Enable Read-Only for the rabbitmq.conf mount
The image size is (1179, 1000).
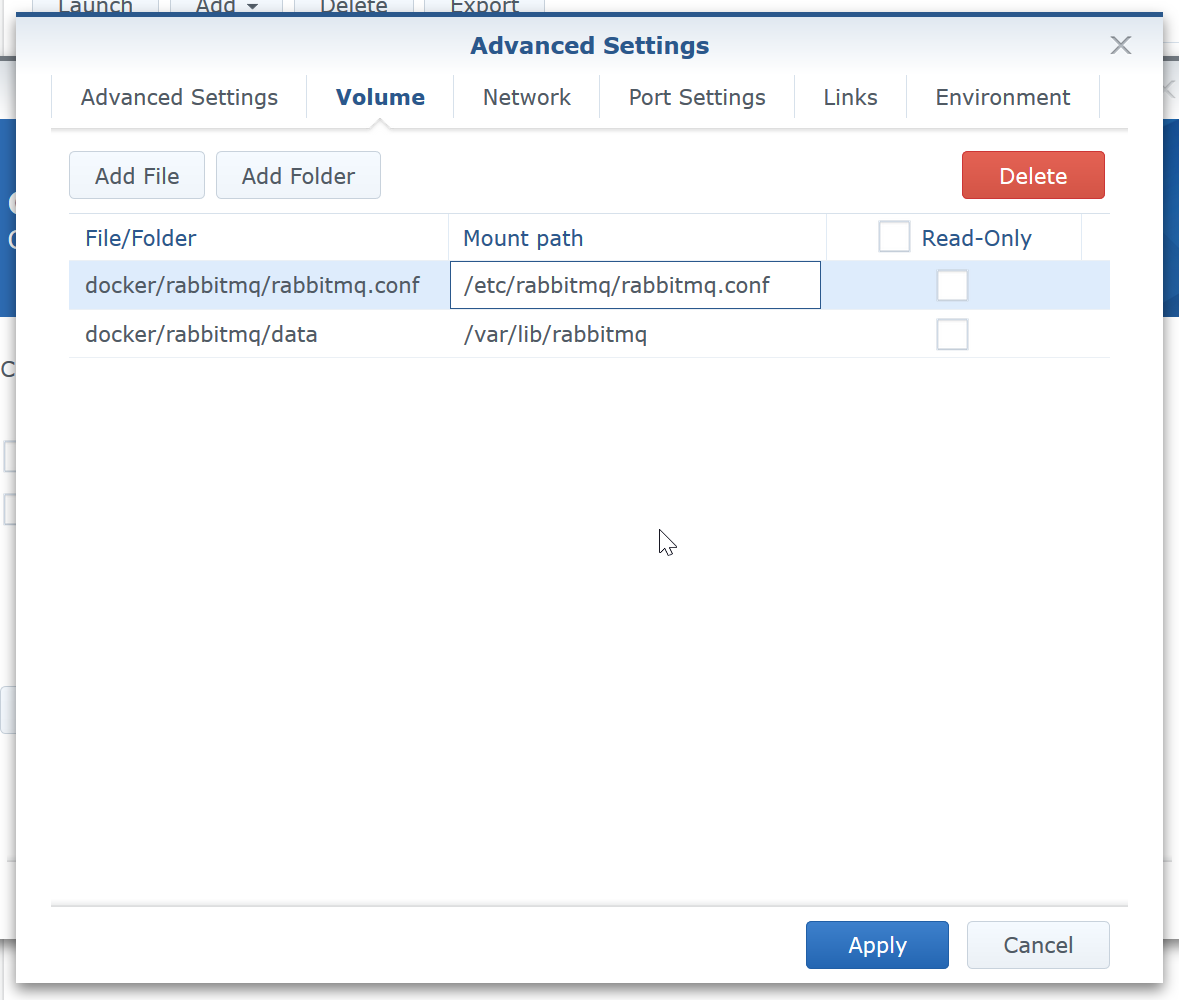952,286
